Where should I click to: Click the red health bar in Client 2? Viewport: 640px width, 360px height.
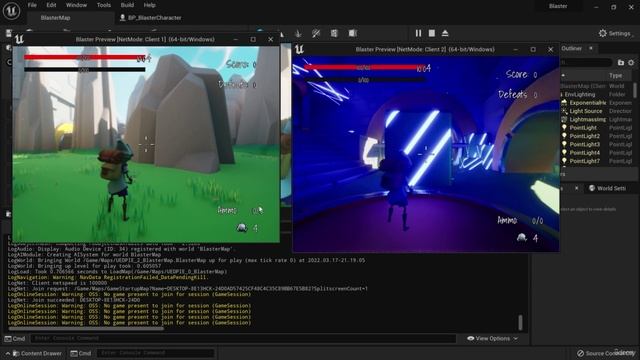click(x=362, y=67)
